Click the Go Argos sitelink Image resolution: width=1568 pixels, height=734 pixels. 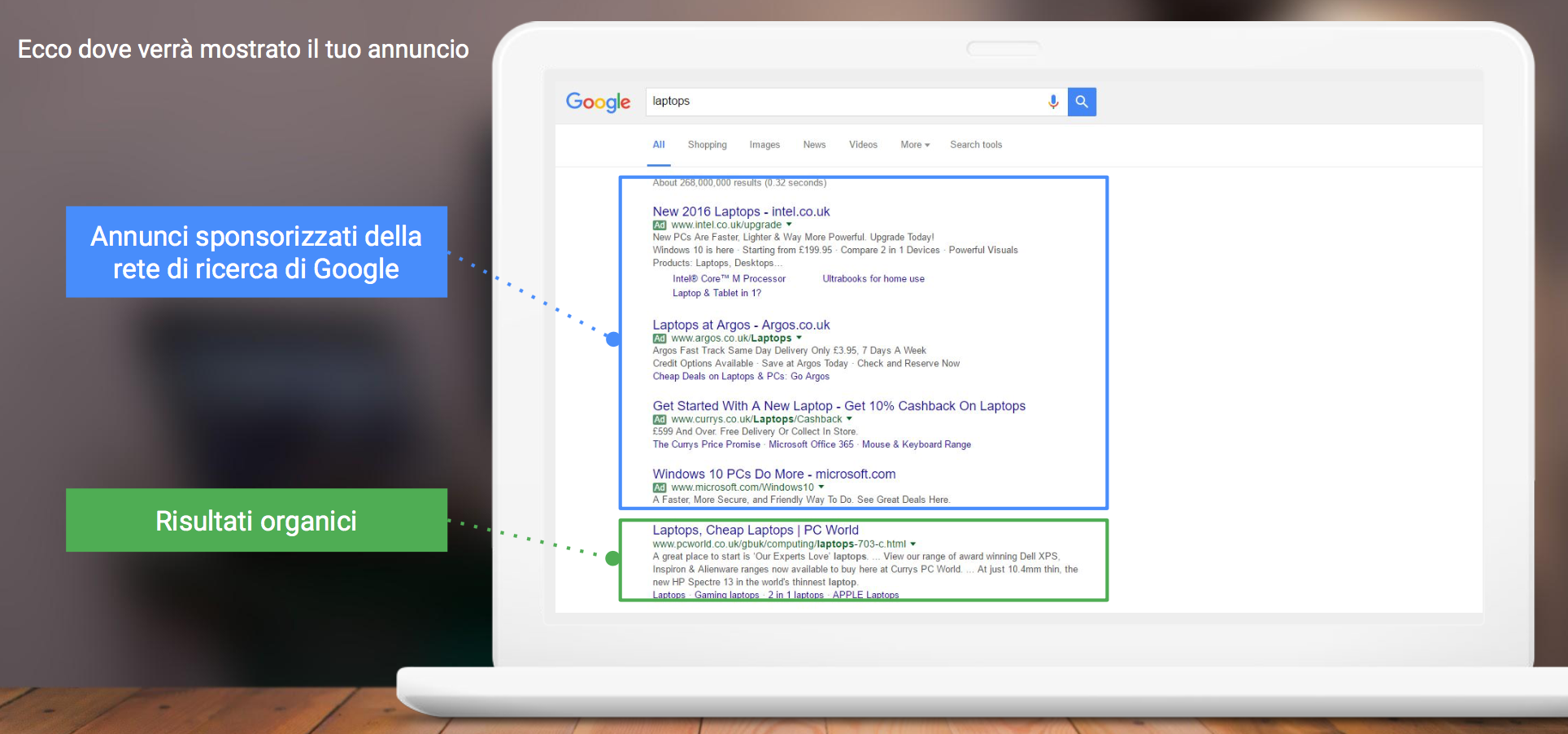(810, 377)
